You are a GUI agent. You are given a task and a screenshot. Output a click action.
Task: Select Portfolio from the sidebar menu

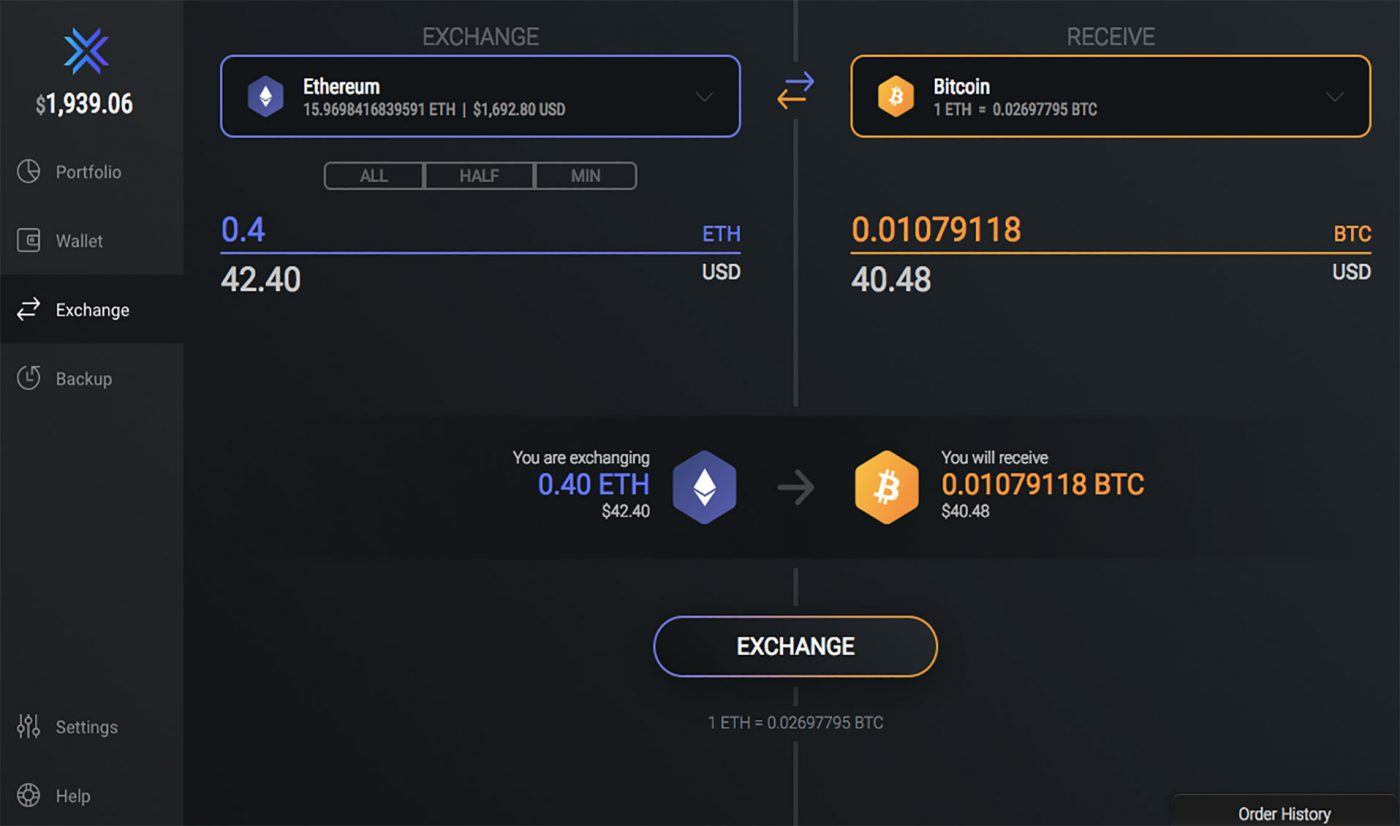pos(27,171)
